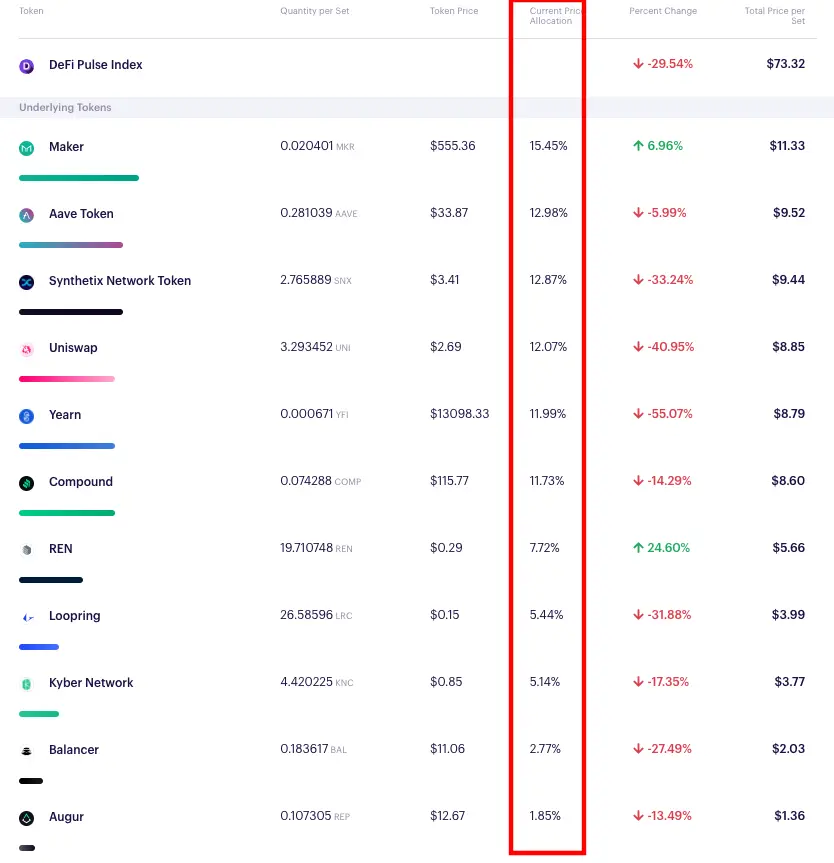Open the Kyber Network token name

pyautogui.click(x=91, y=682)
